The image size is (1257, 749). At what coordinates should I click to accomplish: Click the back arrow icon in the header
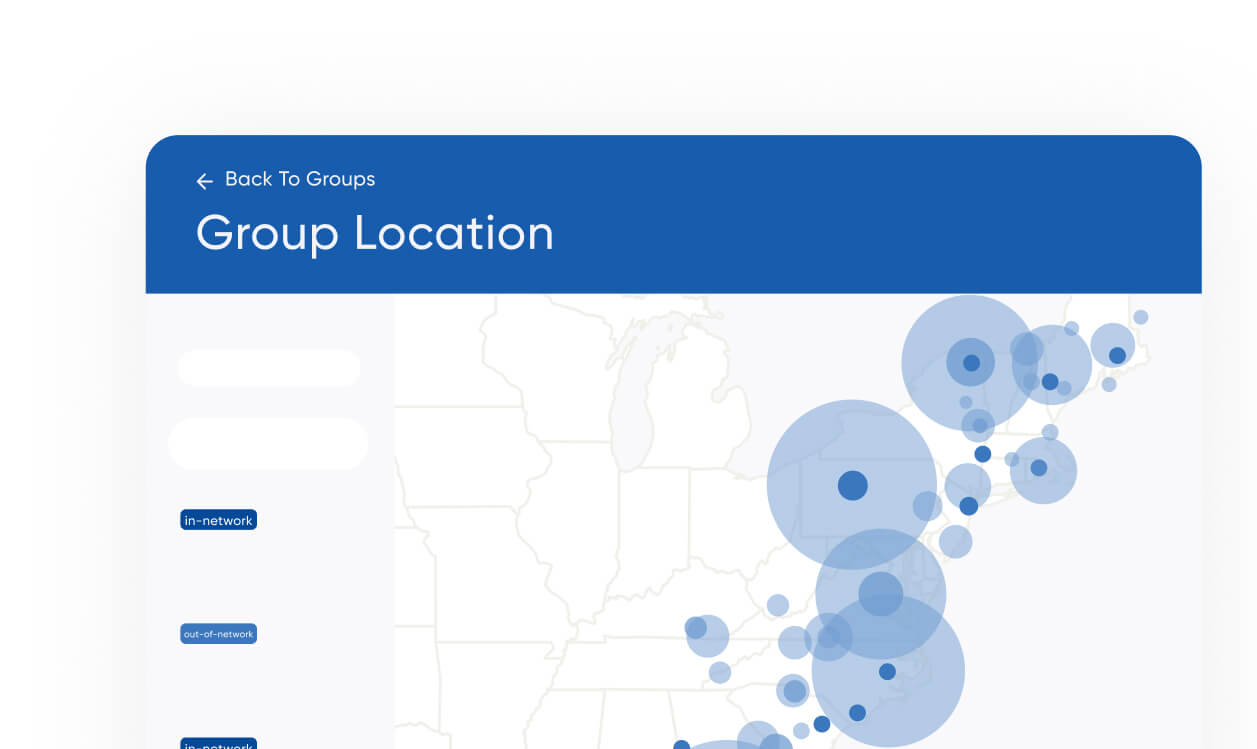tap(204, 181)
